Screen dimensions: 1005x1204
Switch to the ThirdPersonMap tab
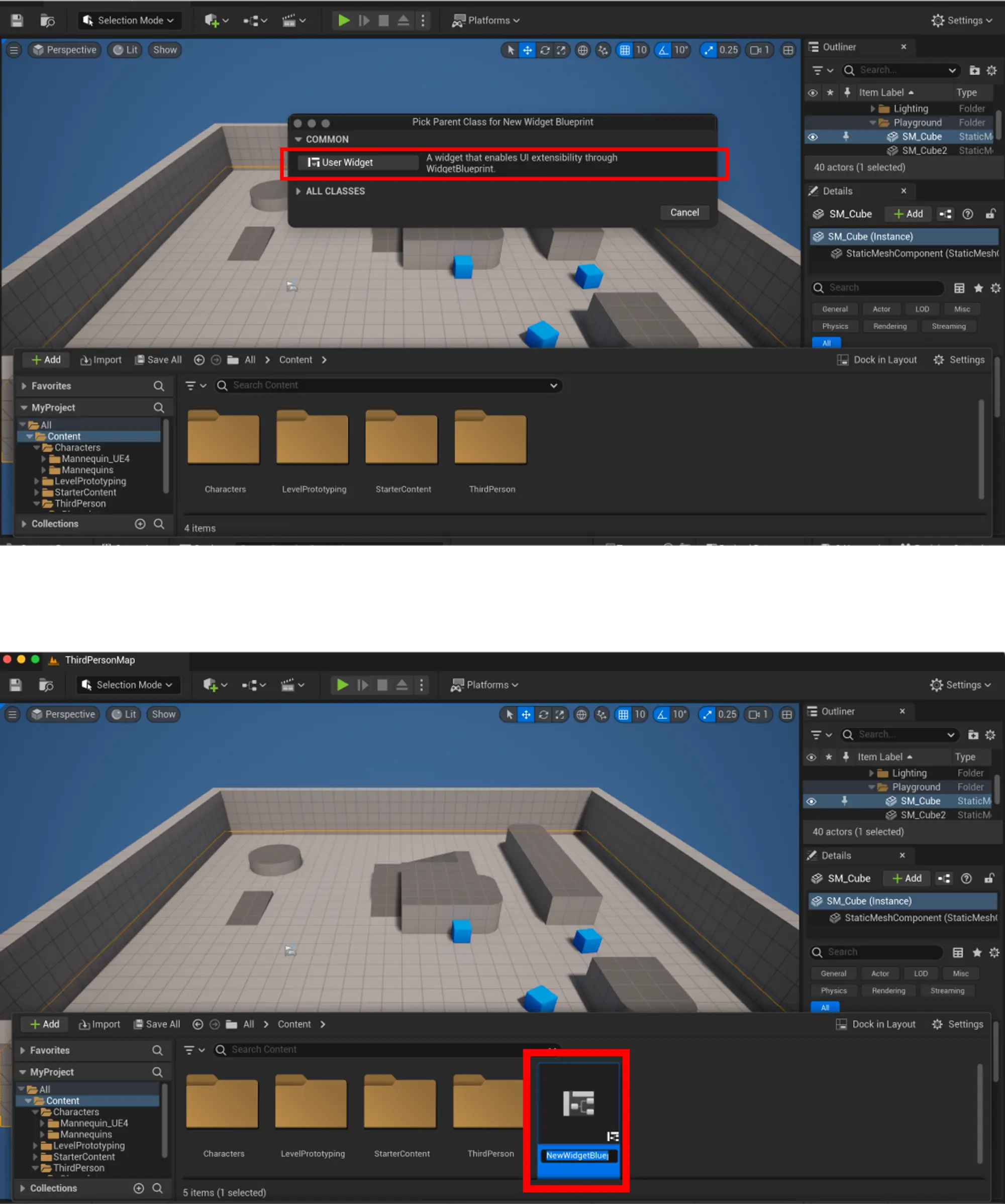pos(99,660)
